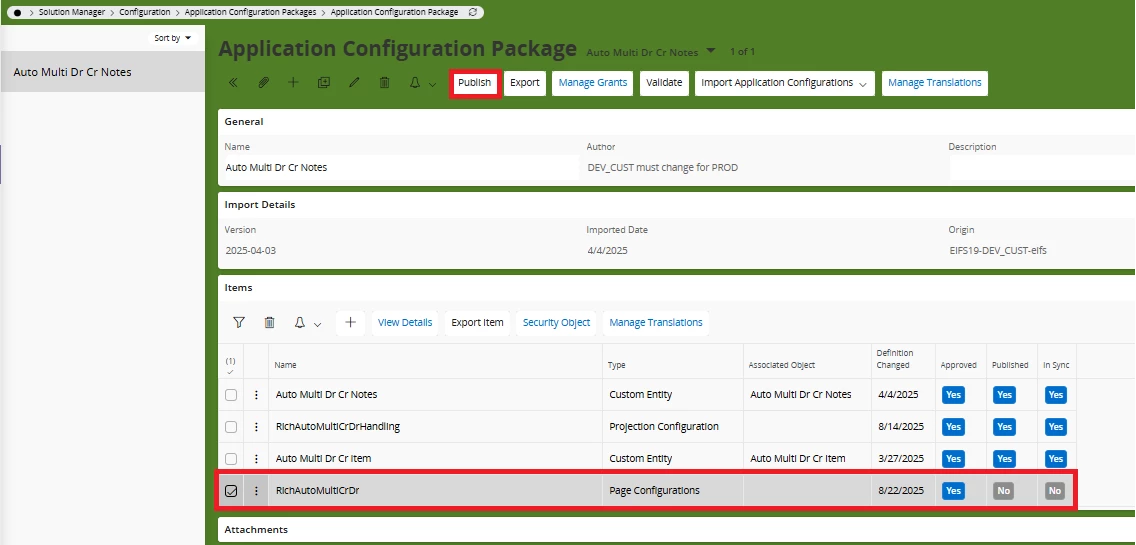Go to Solution Manager breadcrumb
Image resolution: width=1136 pixels, height=545 pixels.
tap(72, 12)
